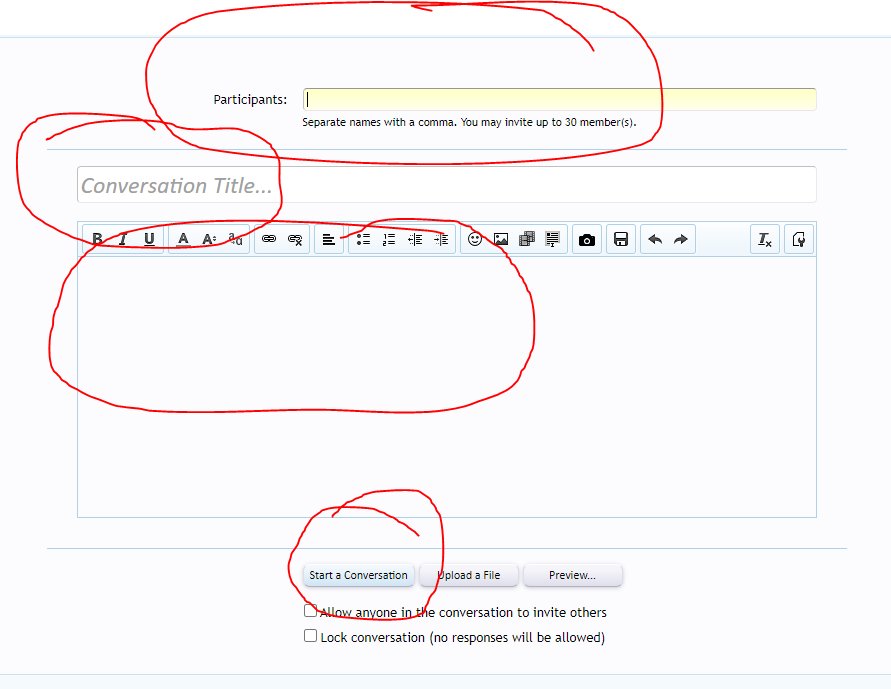
Task: Open the text color picker
Action: (x=183, y=239)
